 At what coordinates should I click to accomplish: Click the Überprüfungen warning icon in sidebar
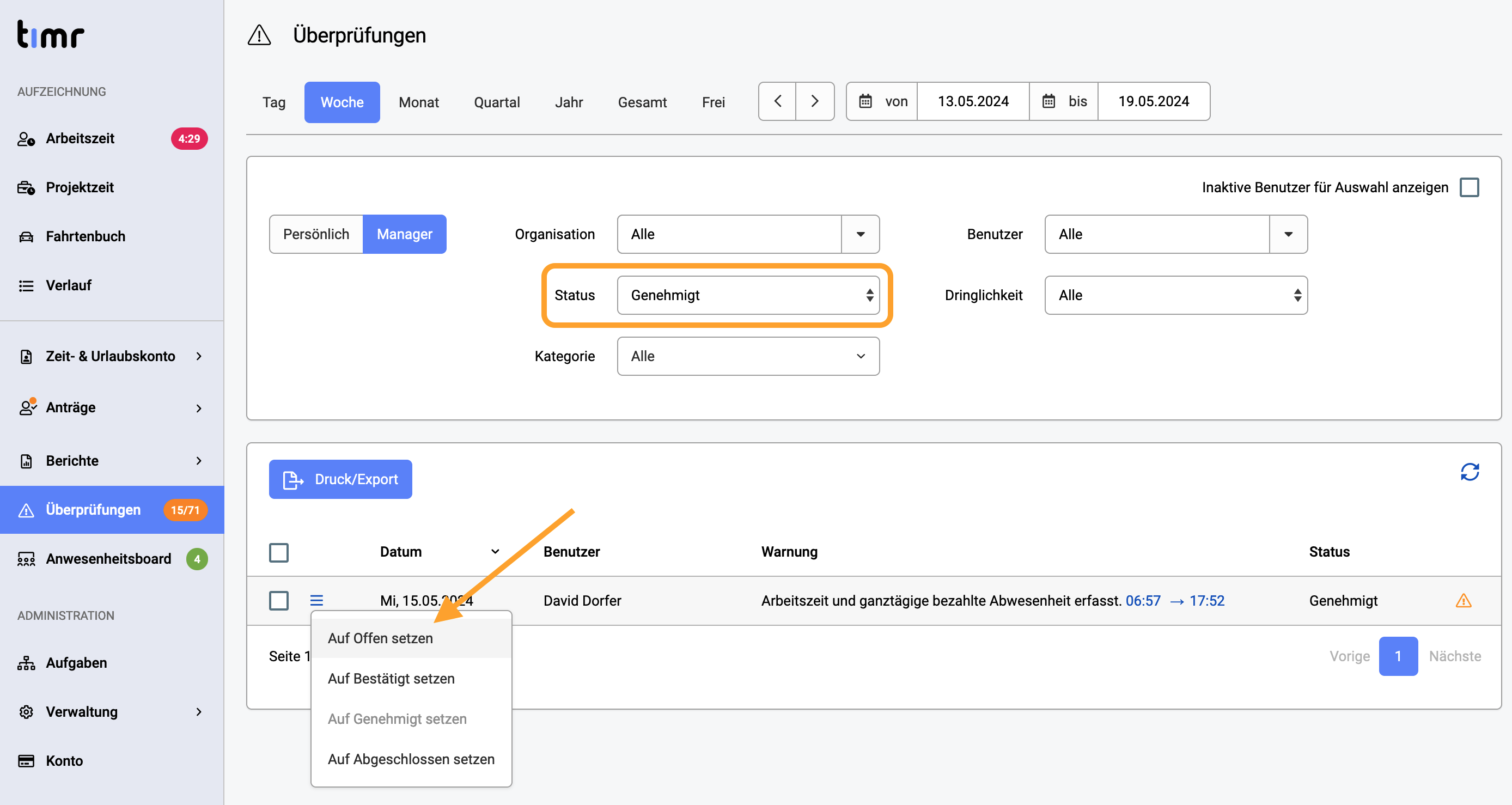coord(26,510)
